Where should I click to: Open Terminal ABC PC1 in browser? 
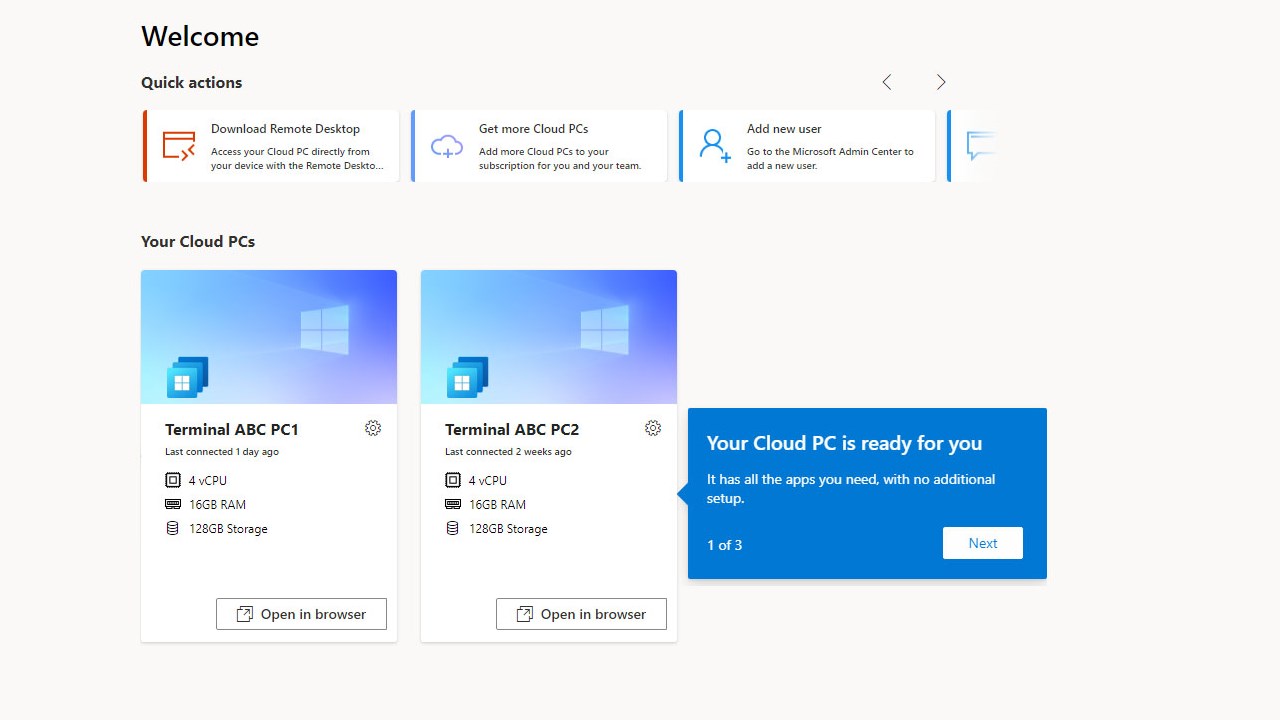[x=301, y=614]
